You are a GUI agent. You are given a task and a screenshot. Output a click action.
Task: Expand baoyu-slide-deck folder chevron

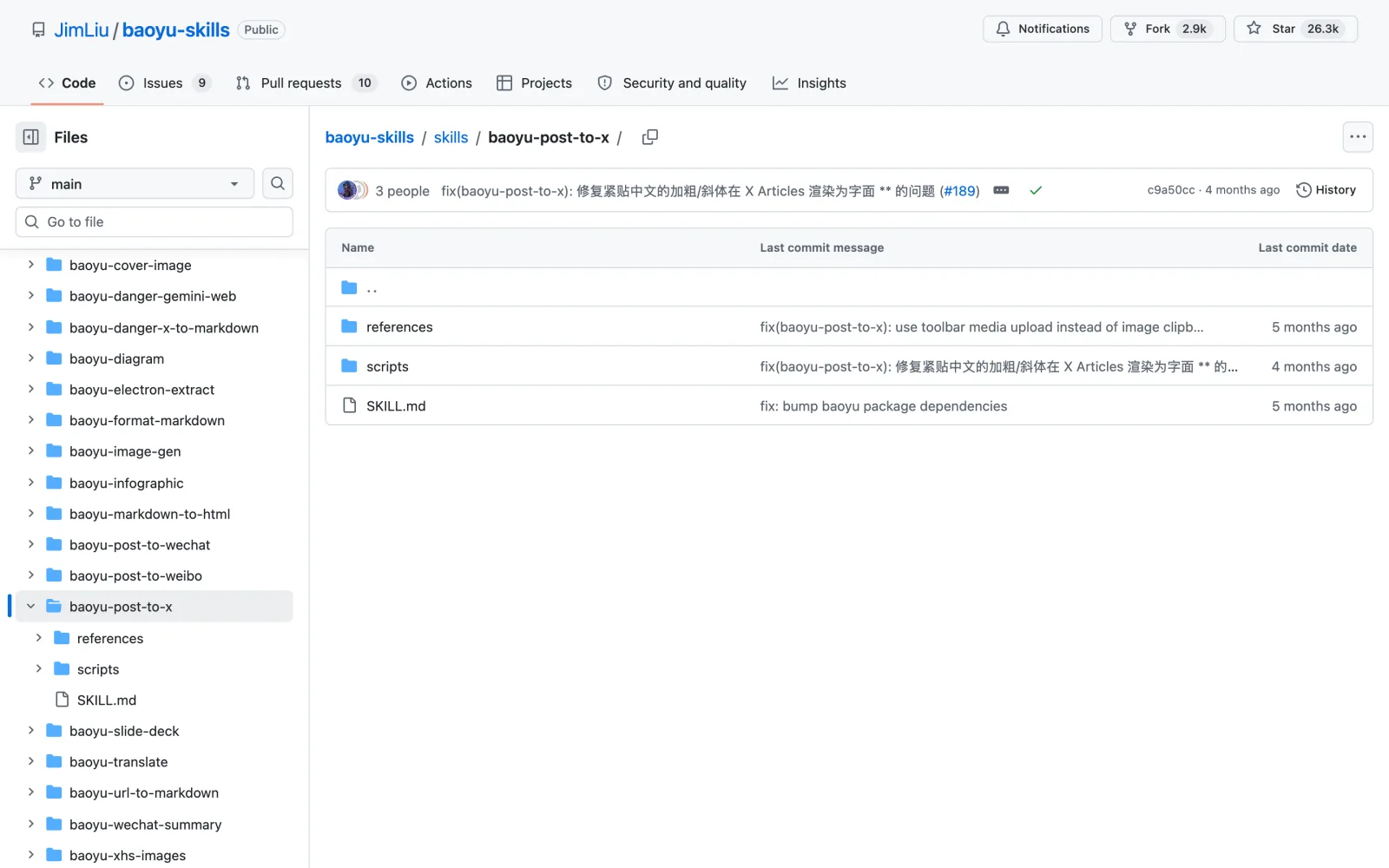[x=30, y=731]
